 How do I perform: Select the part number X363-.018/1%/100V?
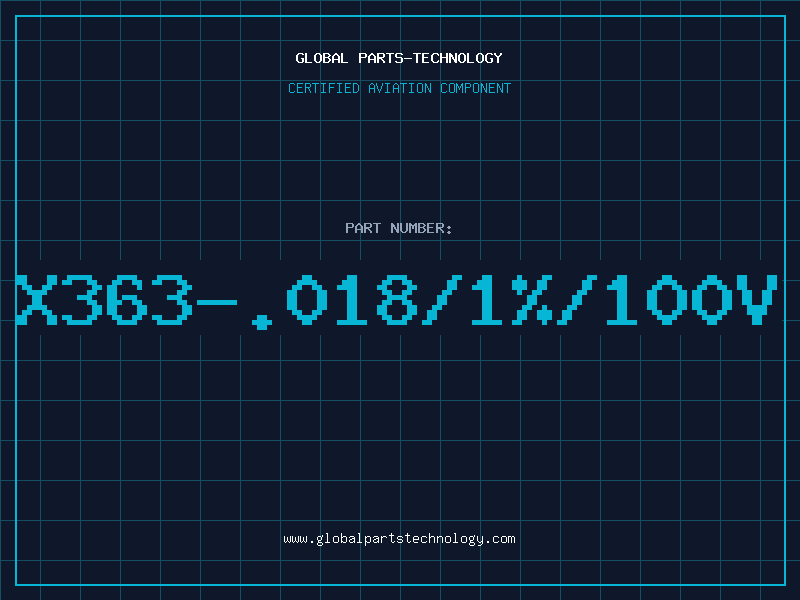[x=397, y=301]
